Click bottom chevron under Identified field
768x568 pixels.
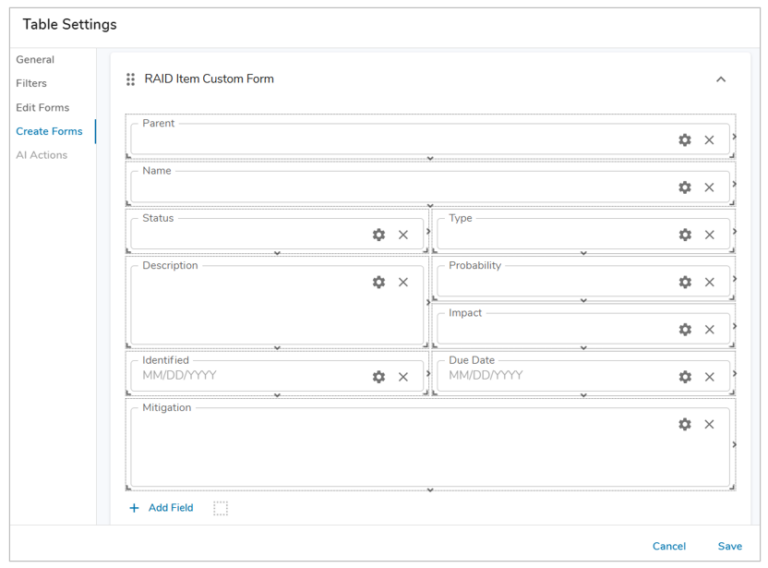277,395
